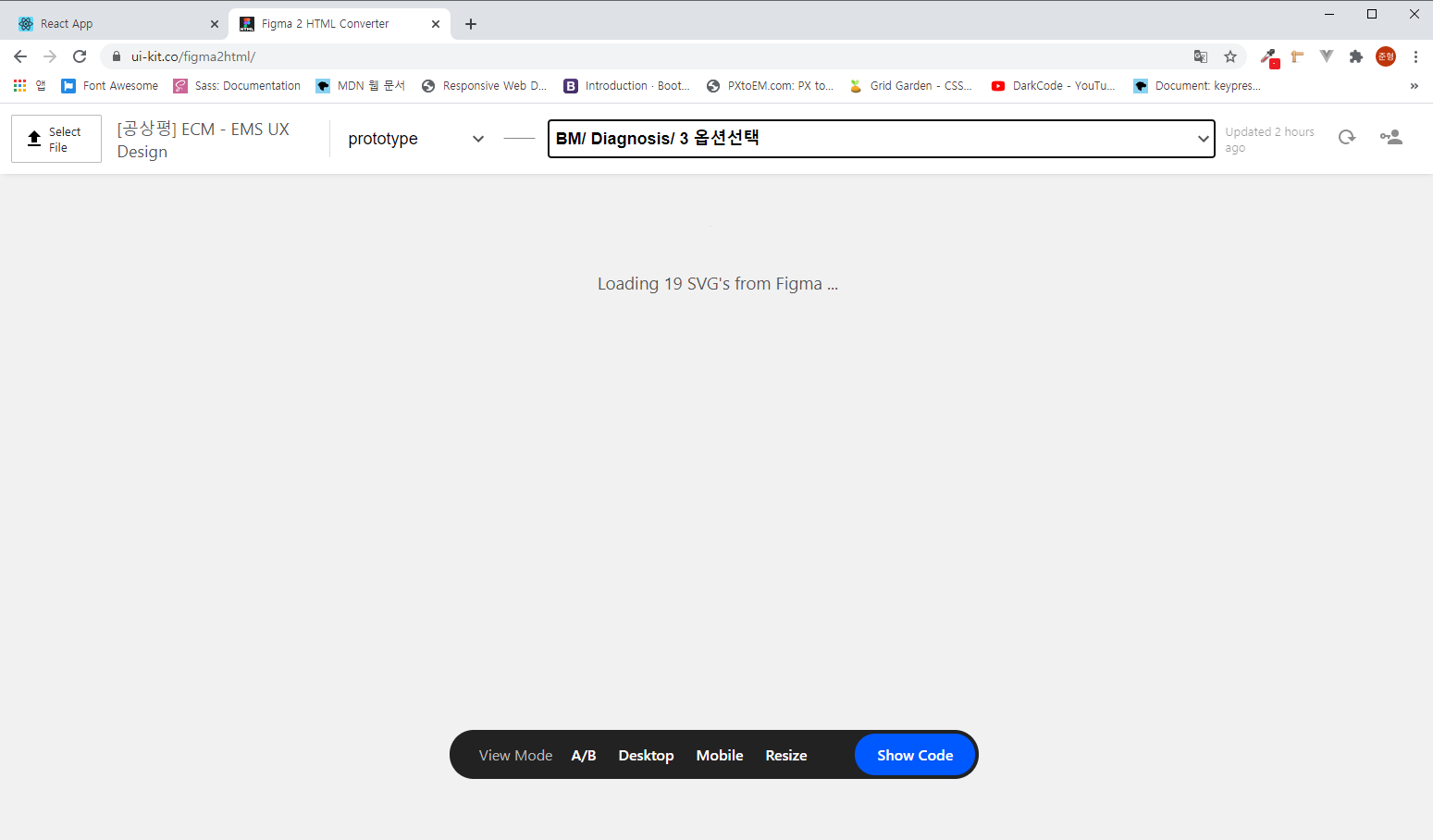This screenshot has width=1433, height=840.
Task: Switch to the React App tab
Action: 111,23
